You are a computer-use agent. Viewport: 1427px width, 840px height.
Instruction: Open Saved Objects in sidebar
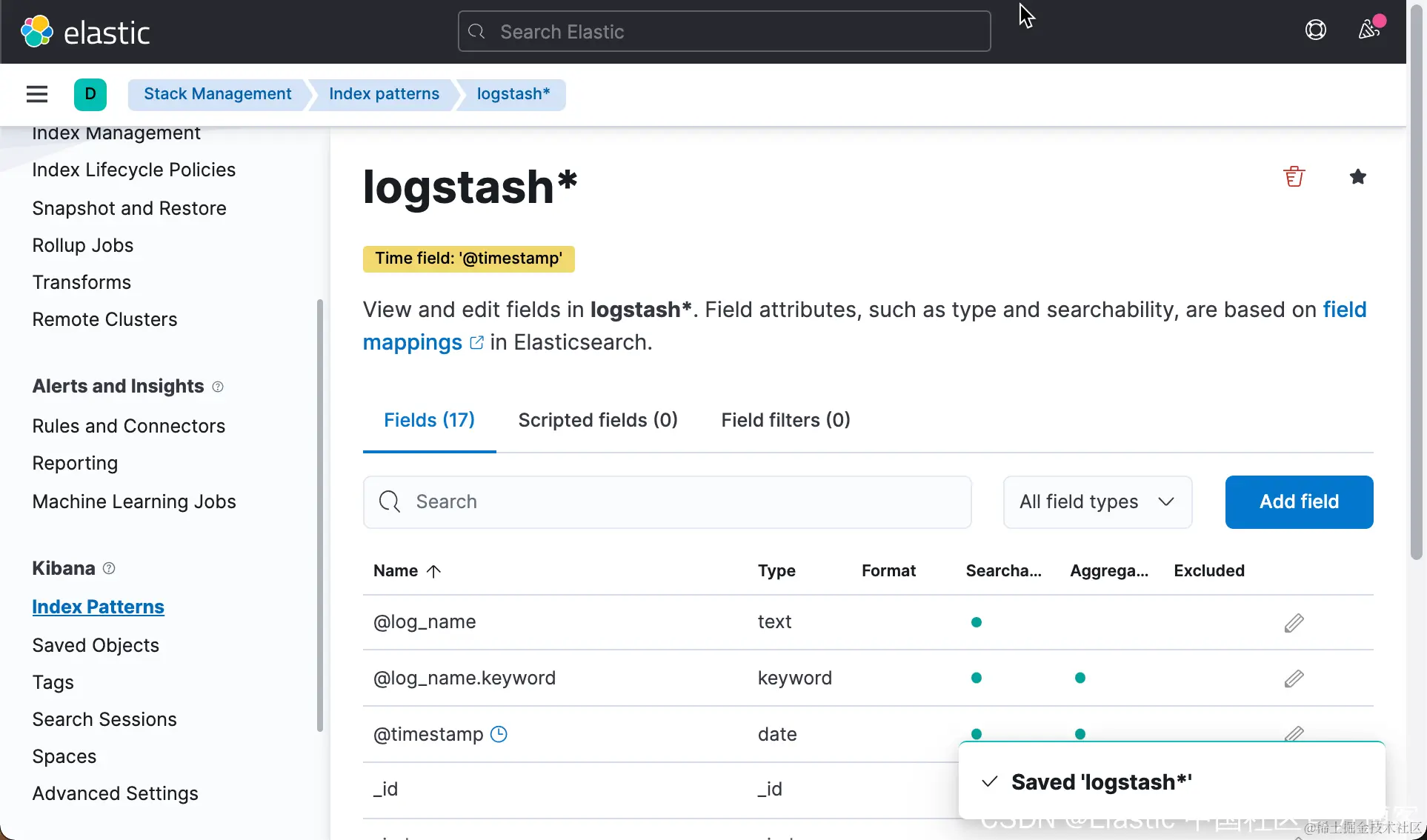[96, 645]
